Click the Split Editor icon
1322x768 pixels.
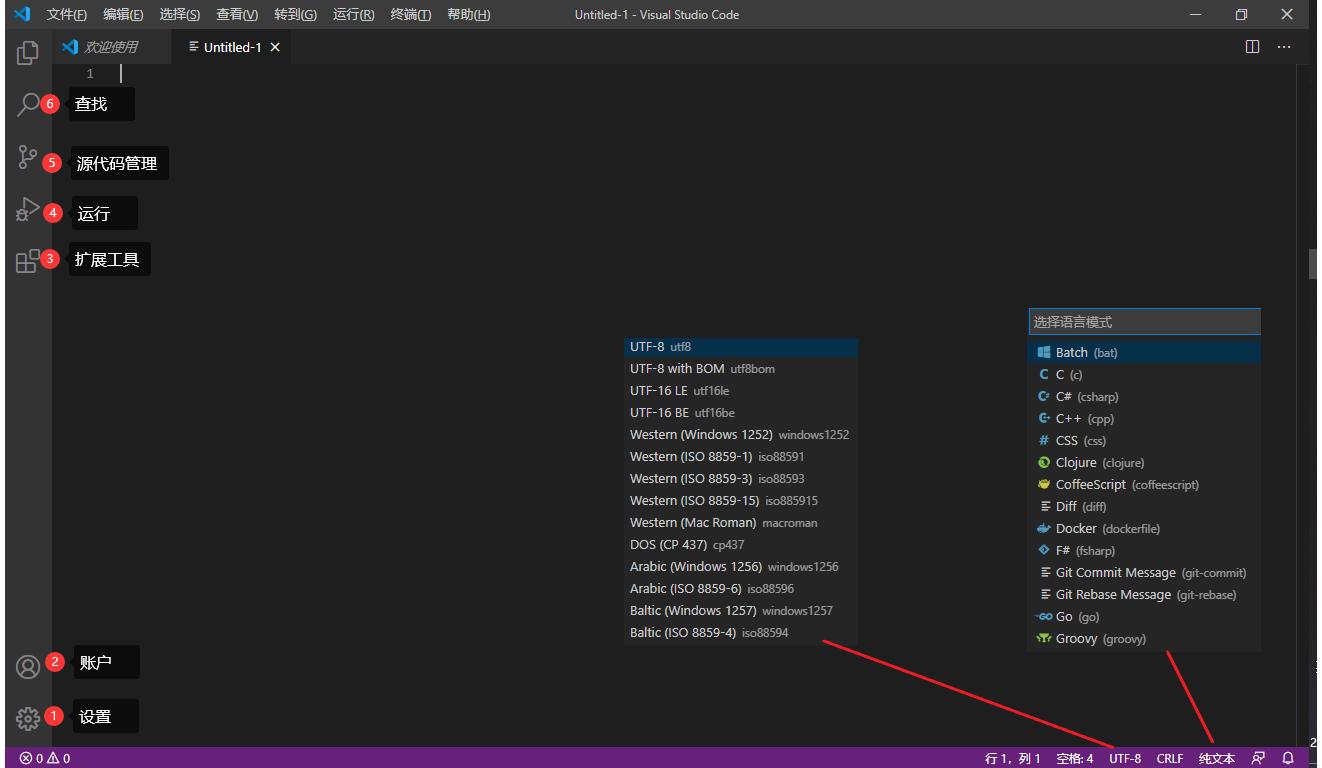(1252, 47)
